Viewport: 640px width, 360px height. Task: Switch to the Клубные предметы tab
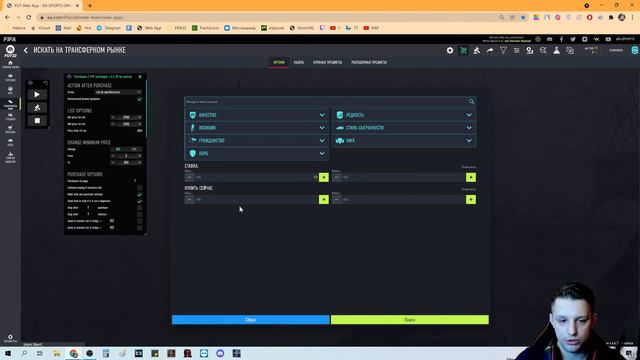(327, 62)
